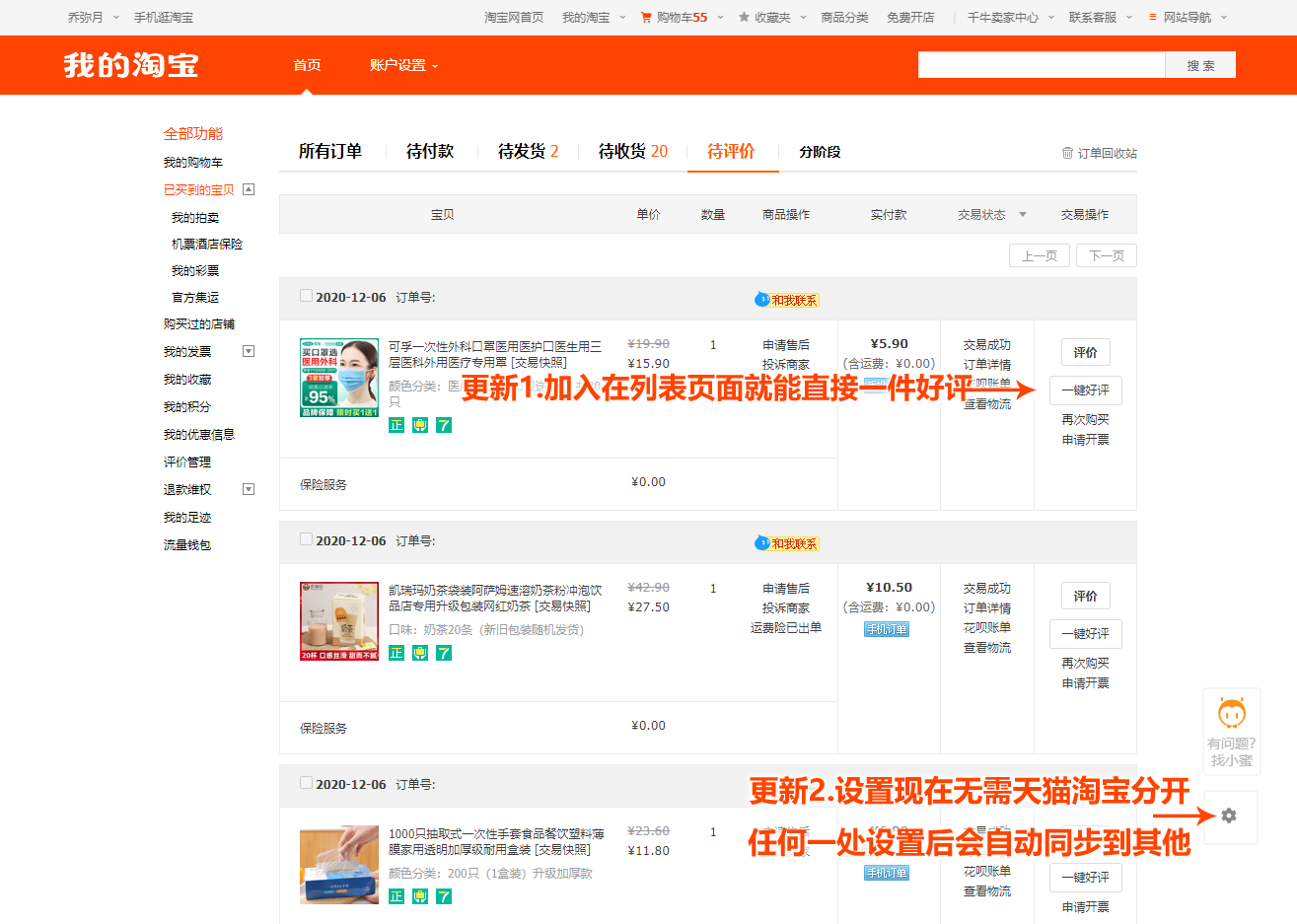
Task: Click 一键好评 for the mask order
Action: [x=1085, y=391]
